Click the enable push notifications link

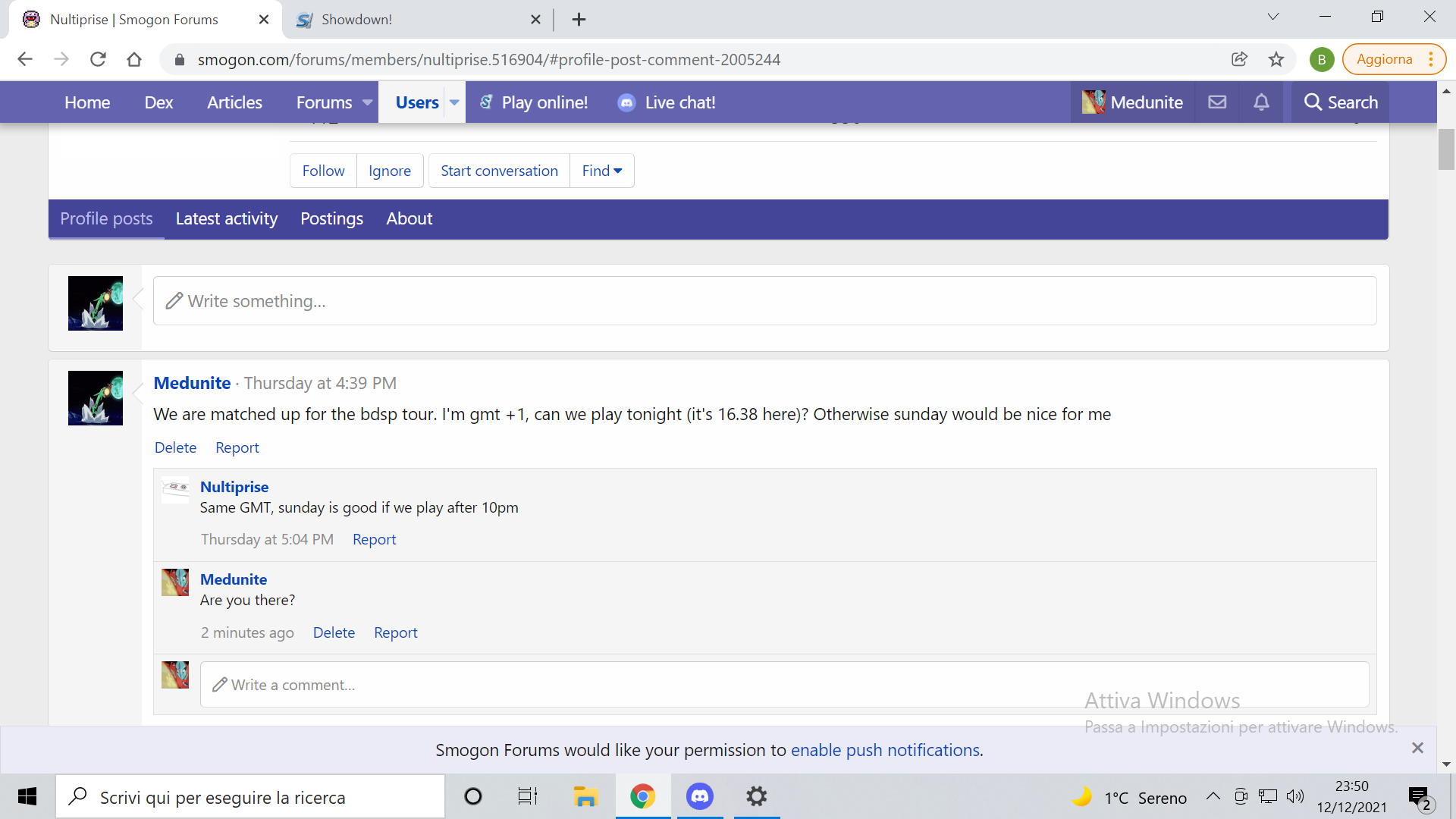point(886,750)
